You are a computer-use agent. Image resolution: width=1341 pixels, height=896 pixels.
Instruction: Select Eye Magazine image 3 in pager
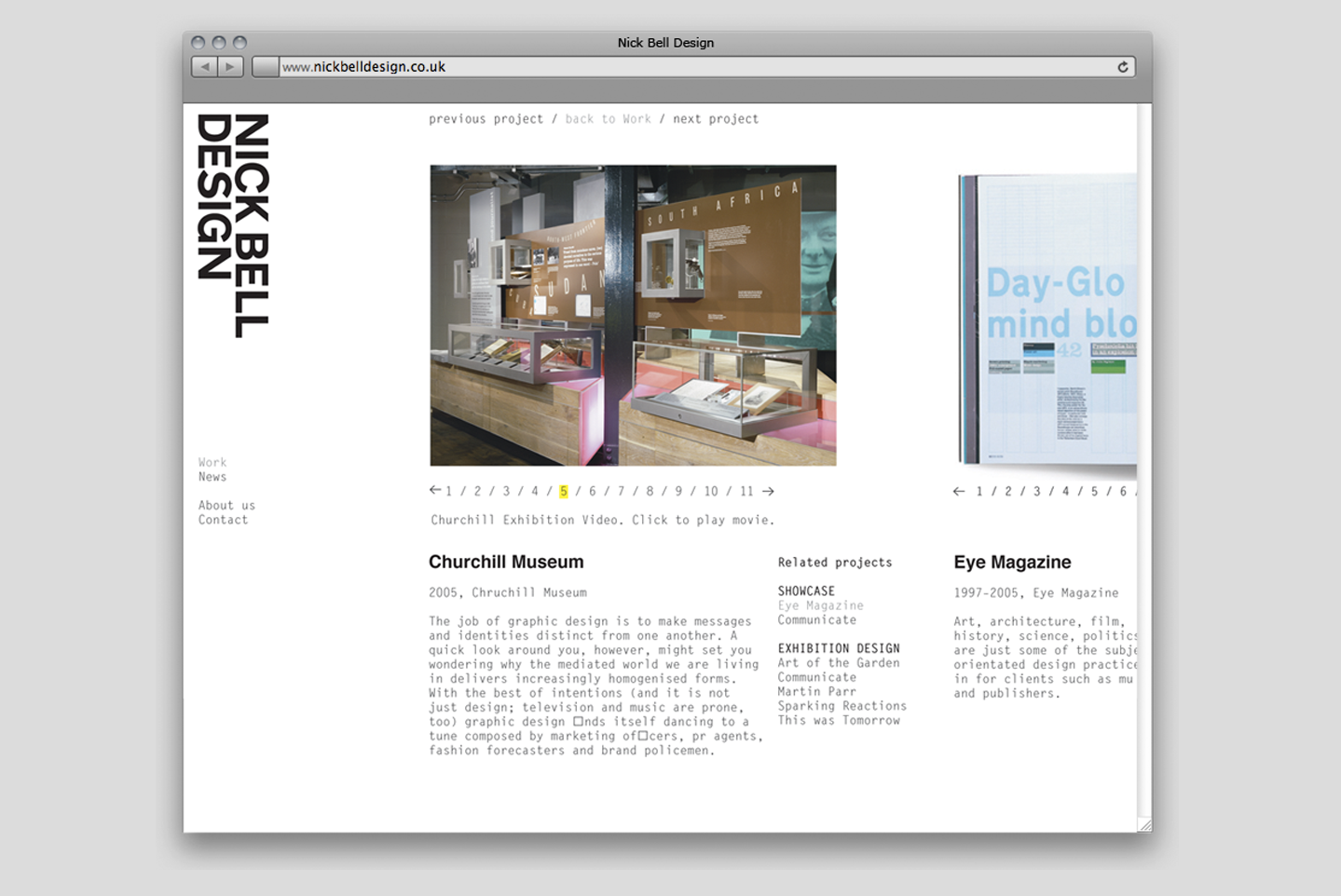click(1036, 491)
